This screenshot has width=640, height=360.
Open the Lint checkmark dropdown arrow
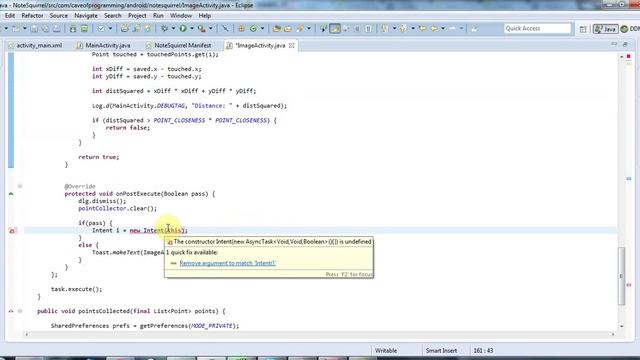coord(109,29)
